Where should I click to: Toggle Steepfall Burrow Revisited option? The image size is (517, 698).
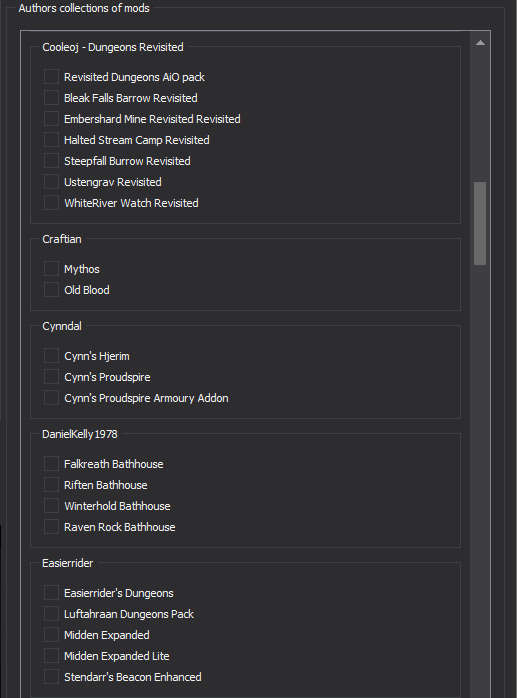tap(51, 160)
